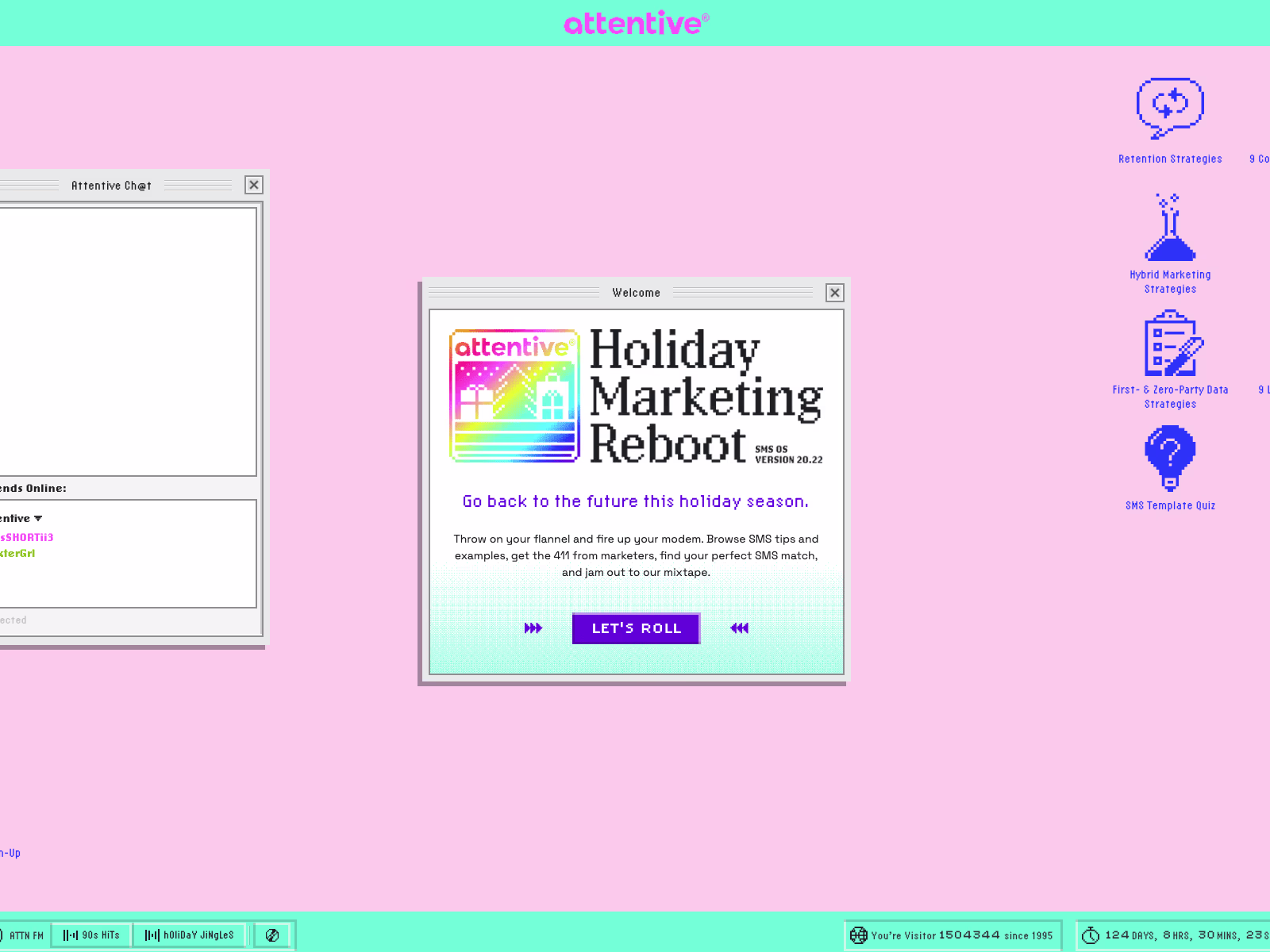Switch the station to hOliDaY JiNgLeS
This screenshot has width=1270, height=952.
coord(190,935)
